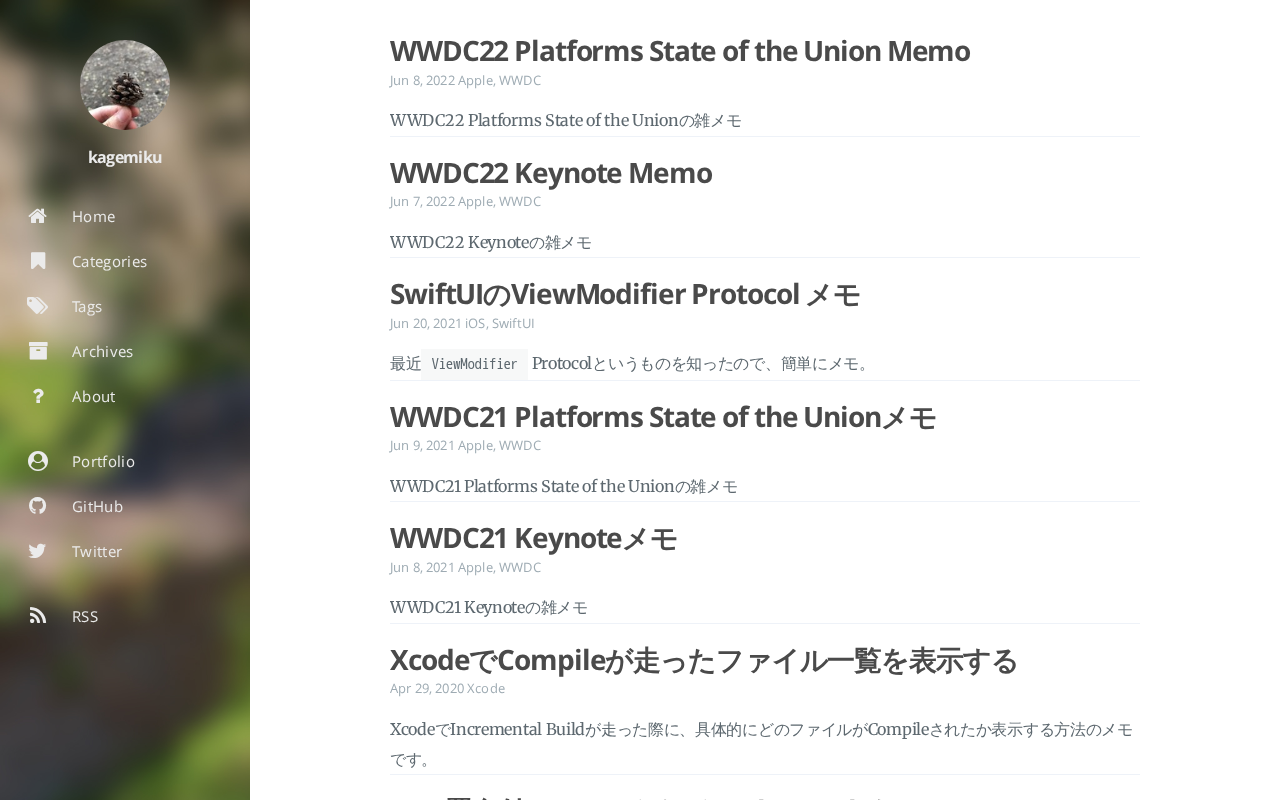Viewport: 1280px width, 800px height.
Task: Click the Categories bookmark icon
Action: [x=38, y=261]
